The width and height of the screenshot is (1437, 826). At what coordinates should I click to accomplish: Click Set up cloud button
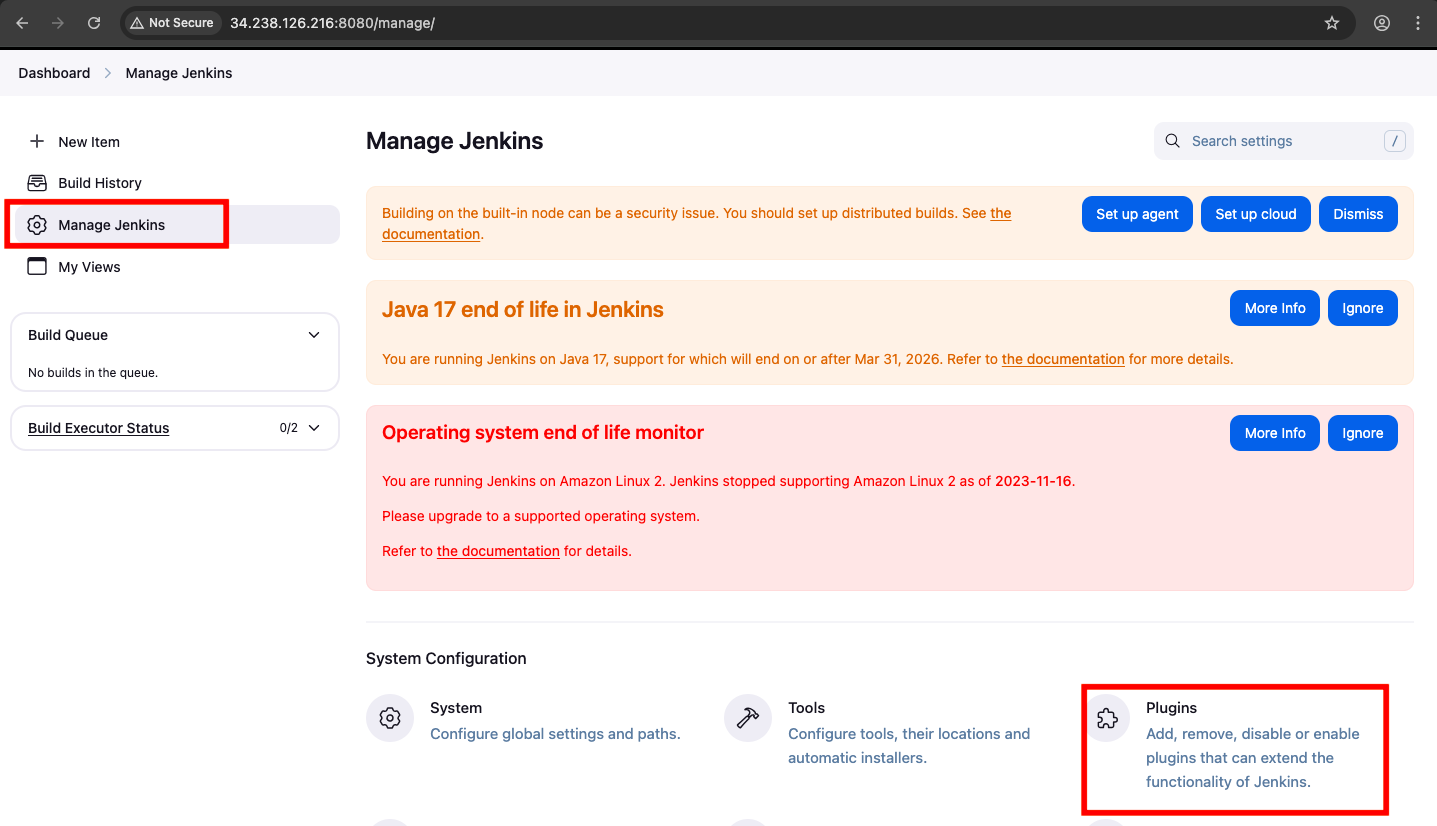point(1256,214)
